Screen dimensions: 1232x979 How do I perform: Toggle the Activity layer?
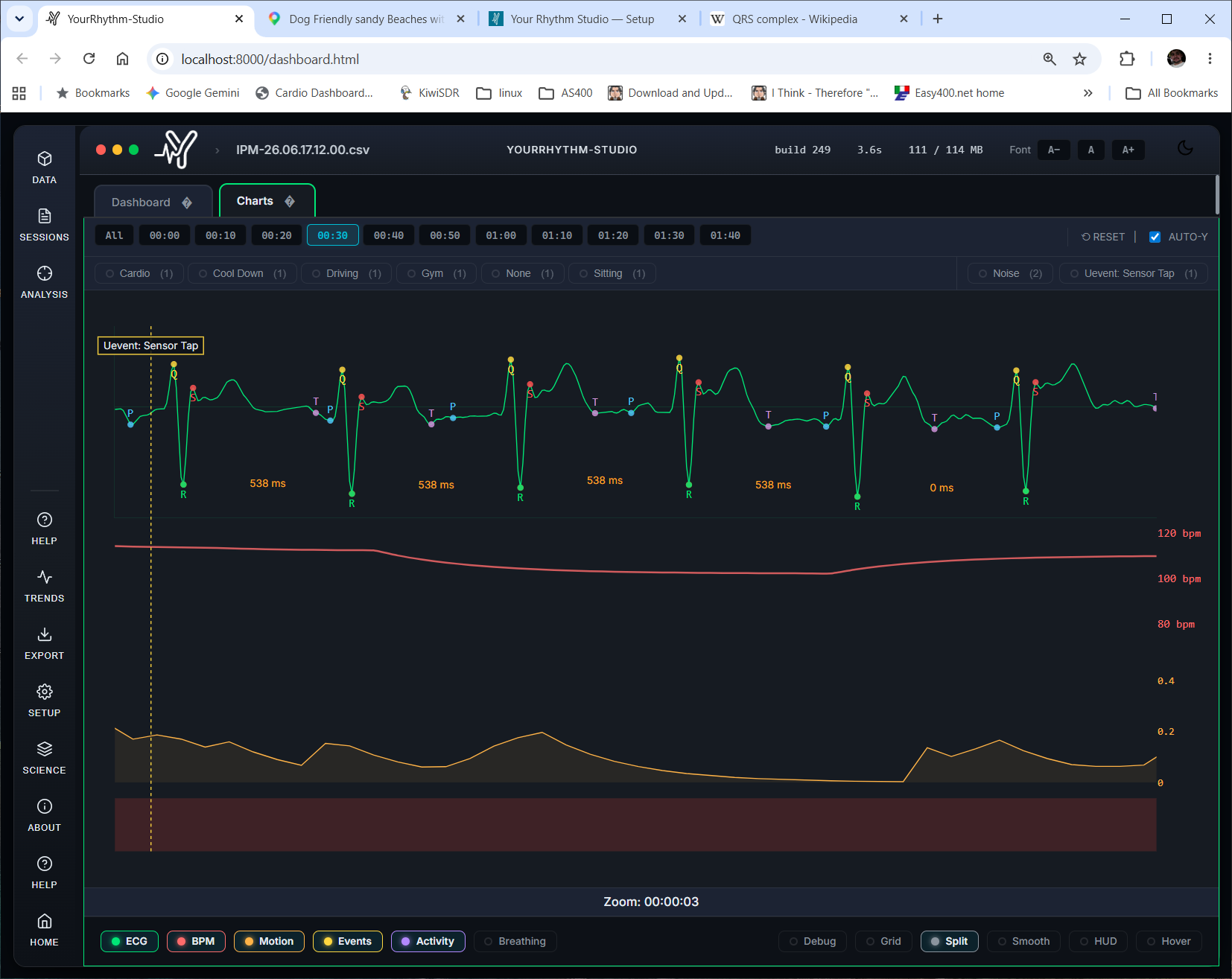pyautogui.click(x=428, y=941)
